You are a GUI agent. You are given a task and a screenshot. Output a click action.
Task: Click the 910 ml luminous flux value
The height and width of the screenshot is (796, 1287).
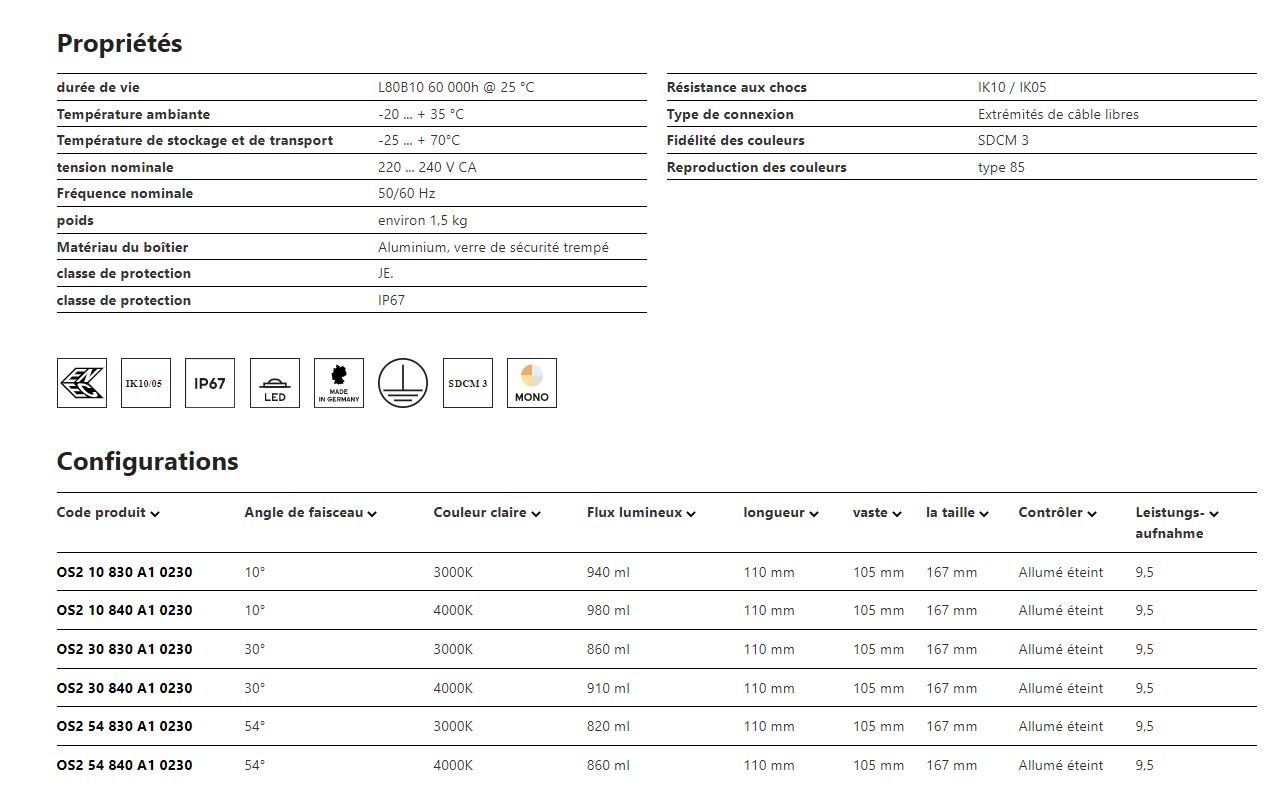[x=608, y=688]
